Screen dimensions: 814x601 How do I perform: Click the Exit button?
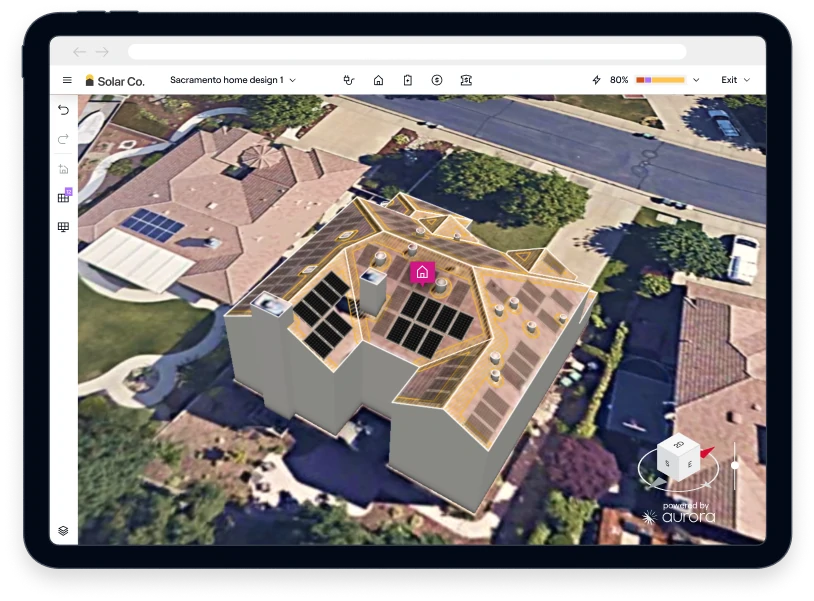pos(731,79)
